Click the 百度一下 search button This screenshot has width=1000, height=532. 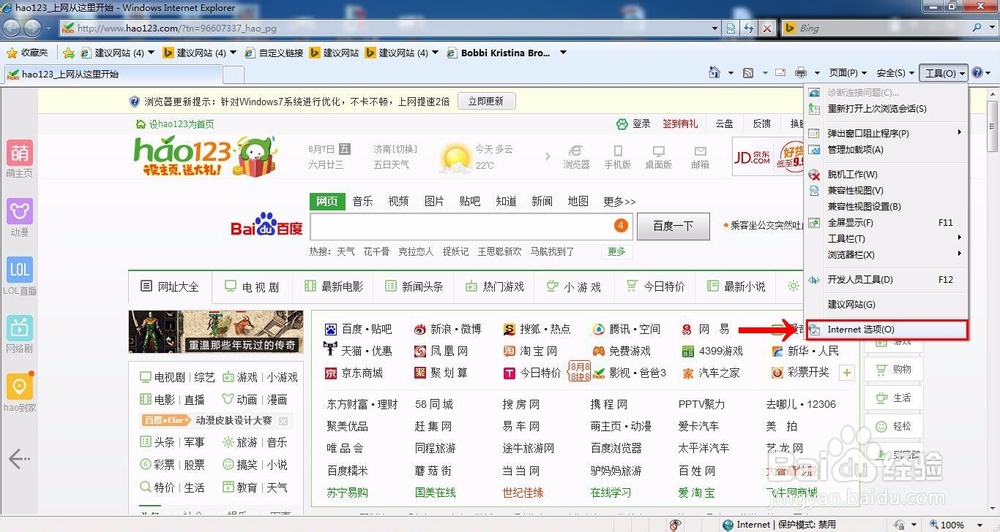[x=672, y=226]
